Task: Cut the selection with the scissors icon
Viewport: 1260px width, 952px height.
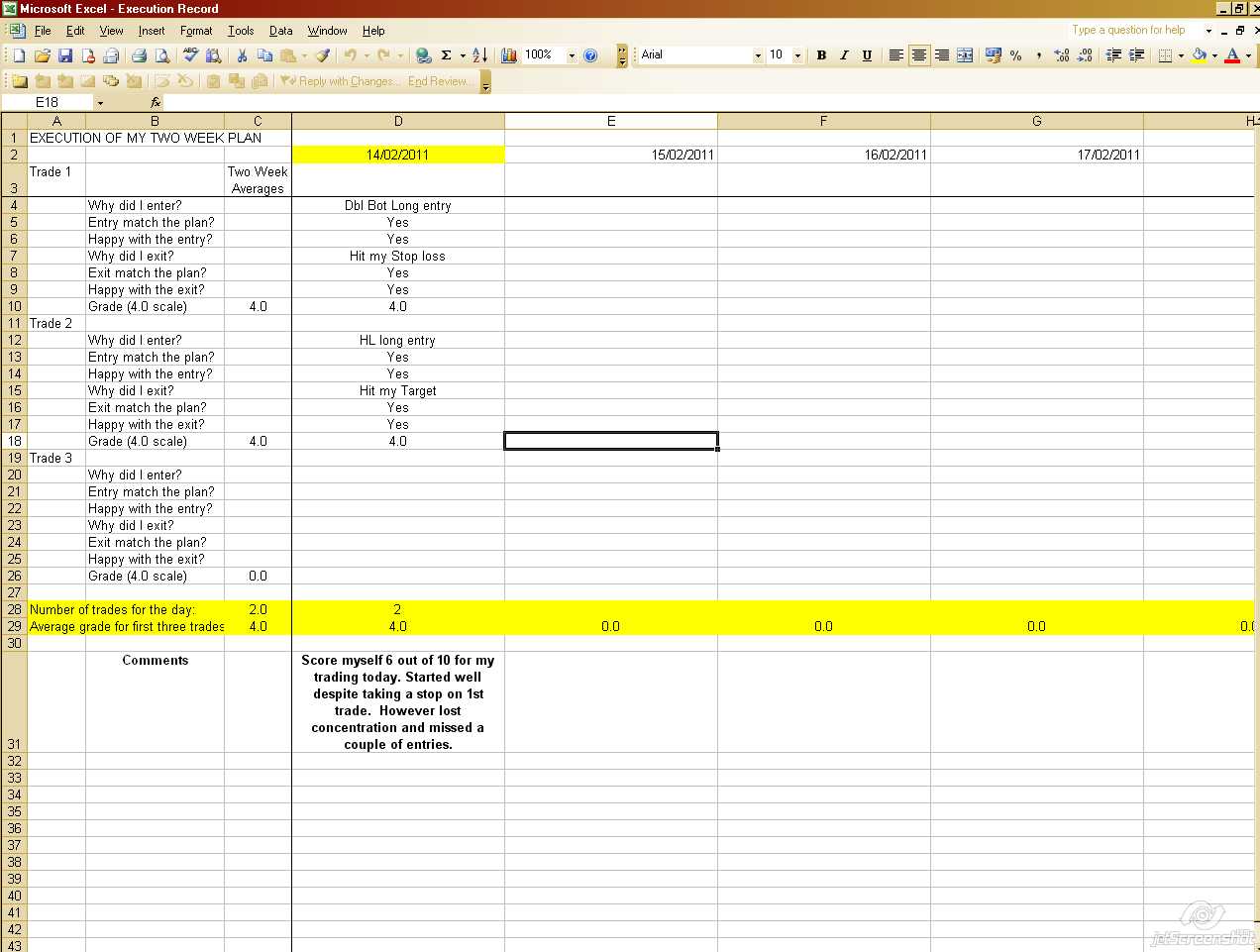Action: 241,55
